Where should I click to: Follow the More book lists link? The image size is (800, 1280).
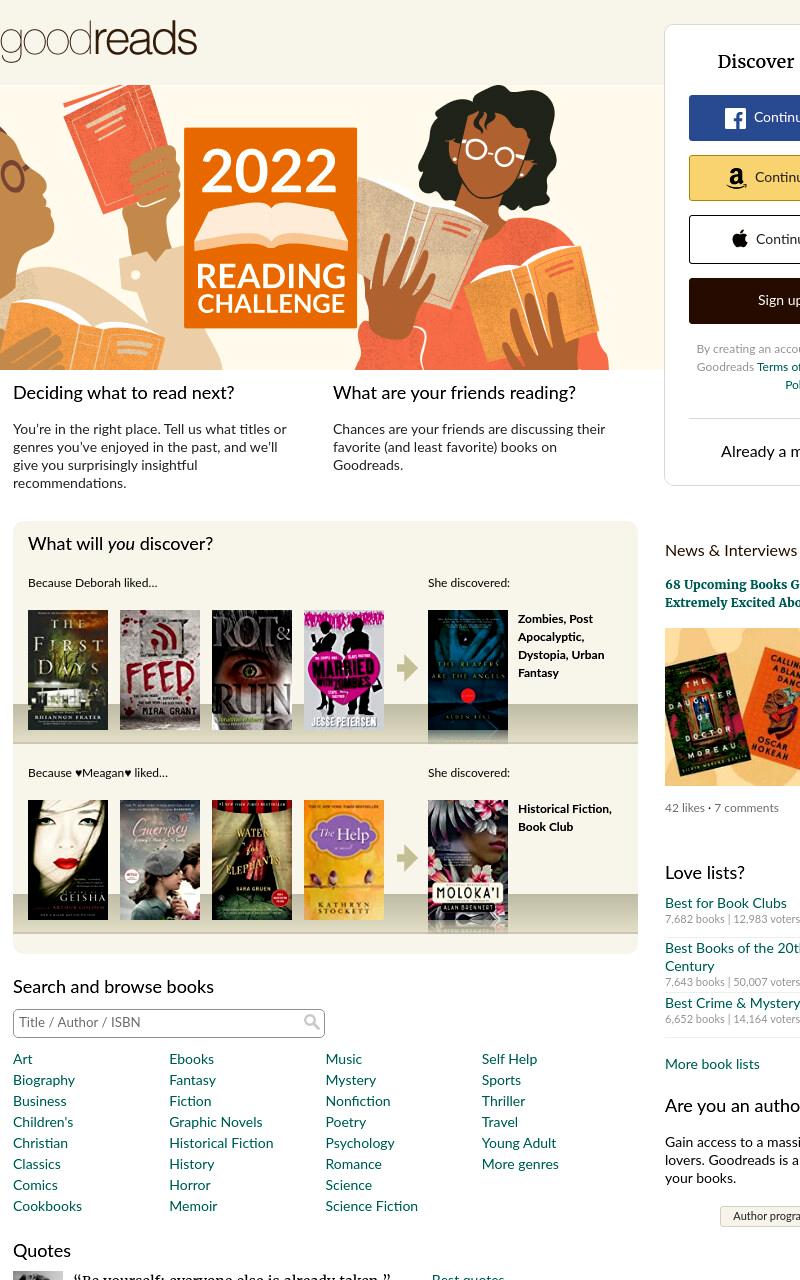pos(712,1064)
